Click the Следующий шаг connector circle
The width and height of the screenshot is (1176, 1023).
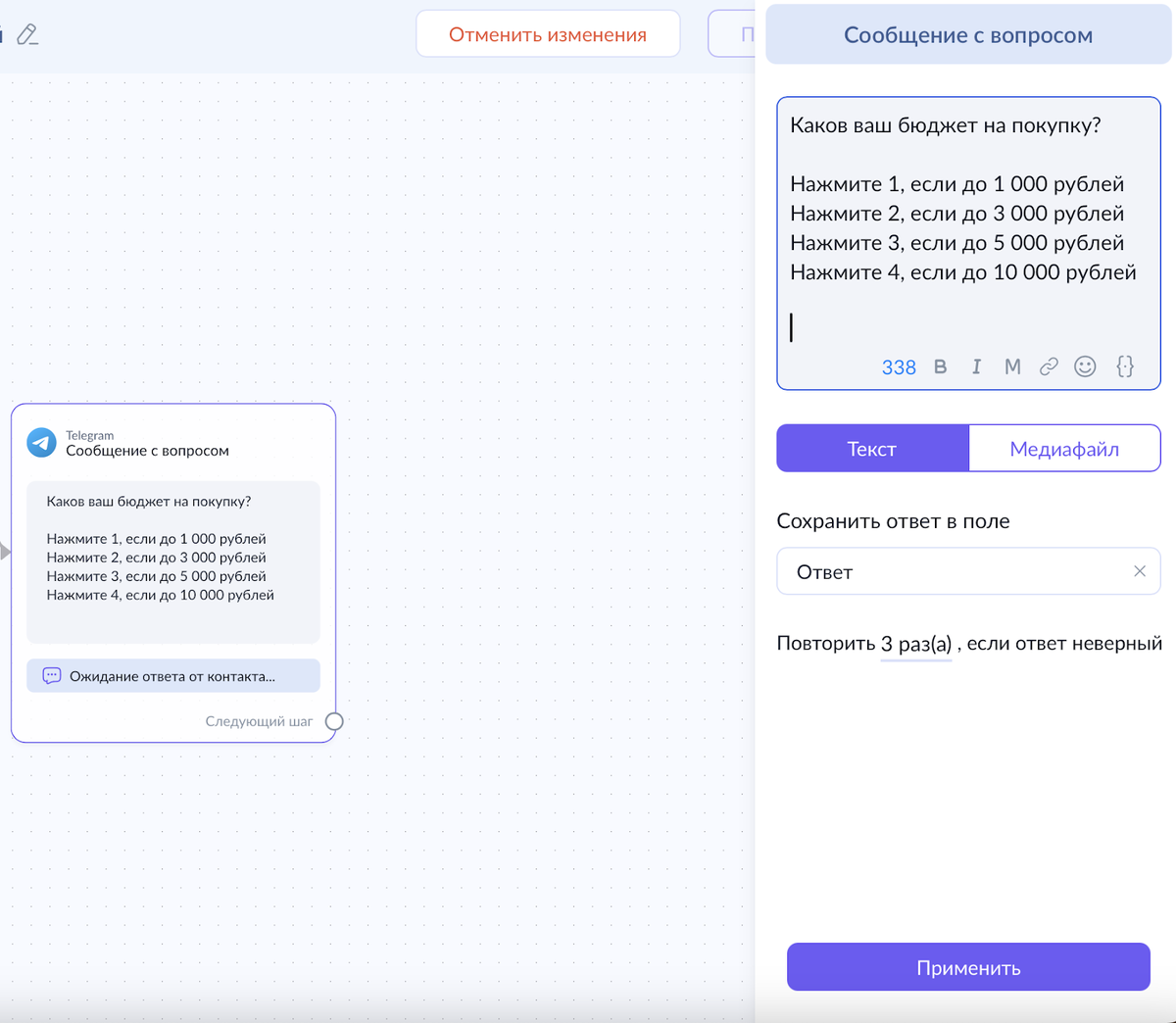[334, 721]
